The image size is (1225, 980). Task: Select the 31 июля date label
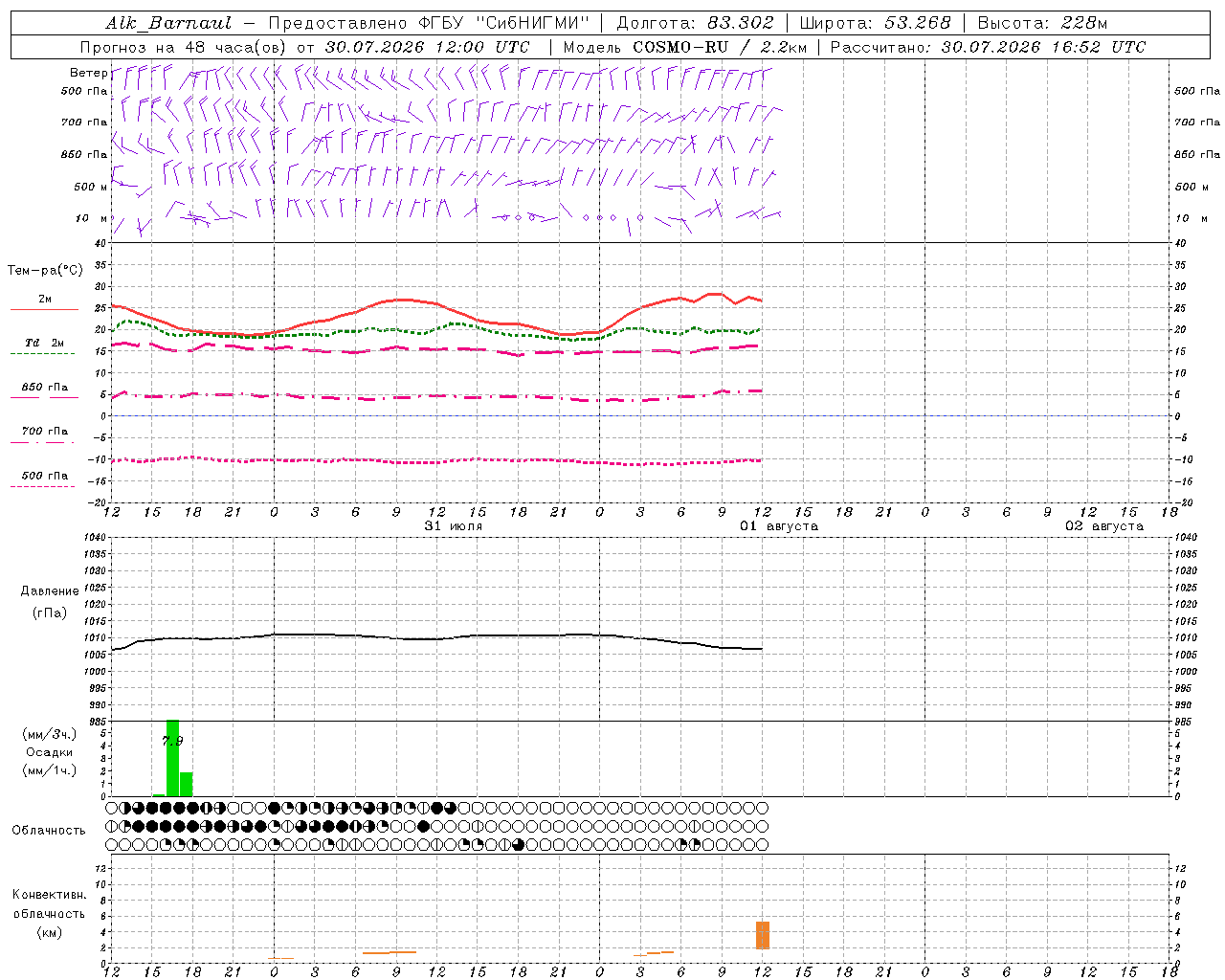click(453, 526)
